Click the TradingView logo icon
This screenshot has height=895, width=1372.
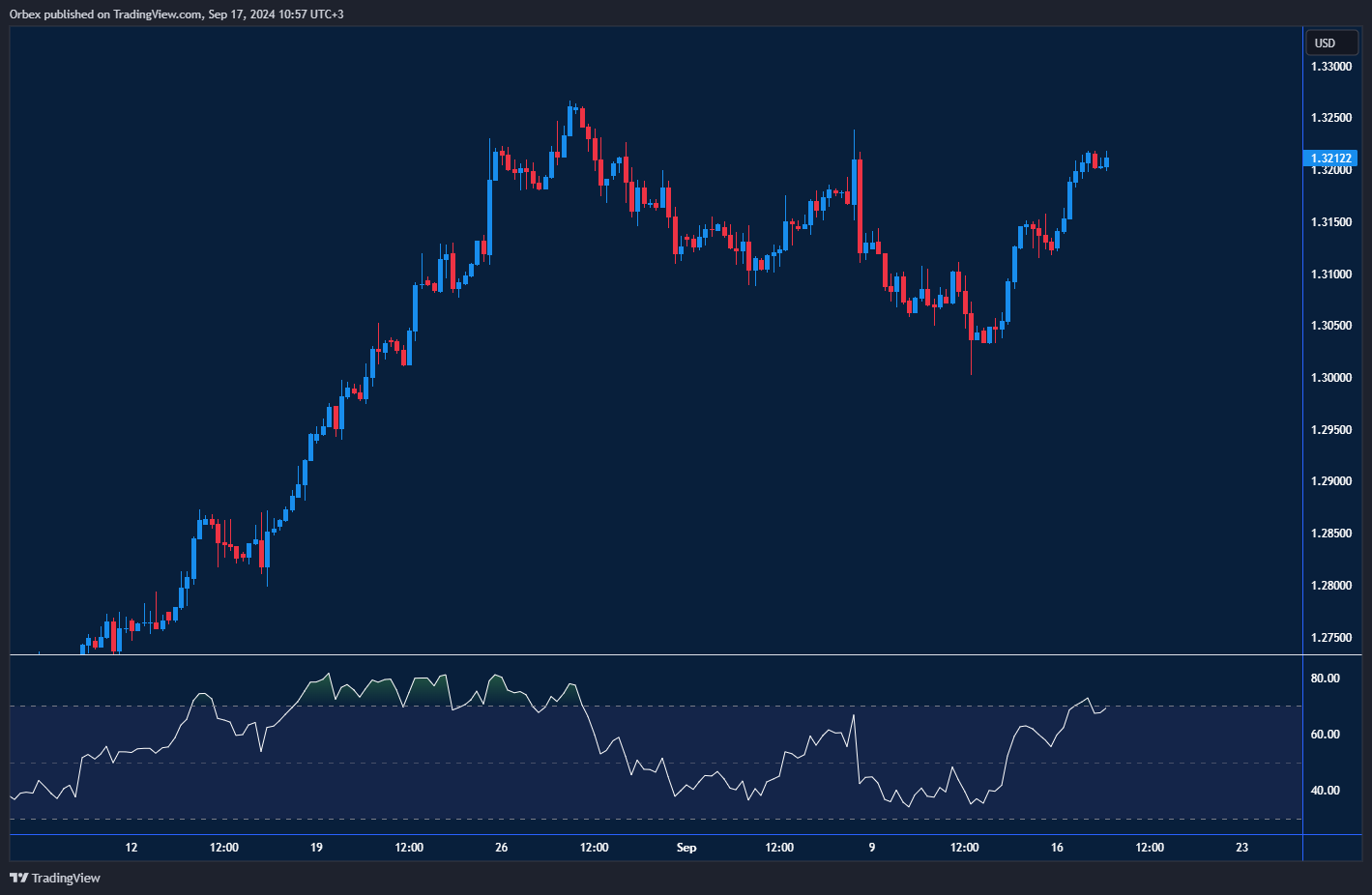coord(18,878)
